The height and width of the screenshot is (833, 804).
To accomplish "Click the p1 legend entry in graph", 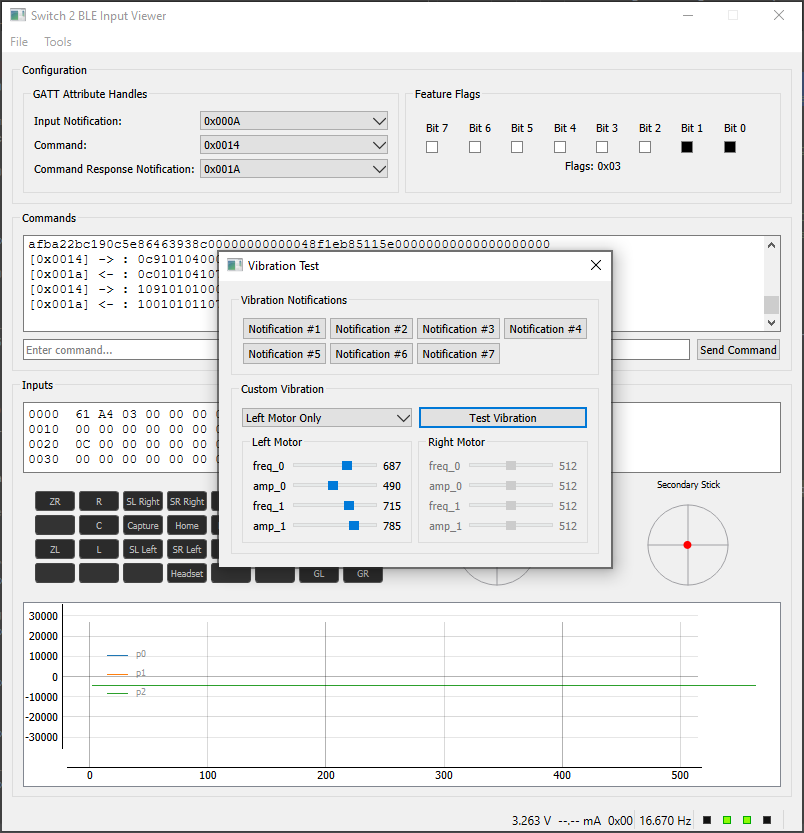I will point(126,673).
